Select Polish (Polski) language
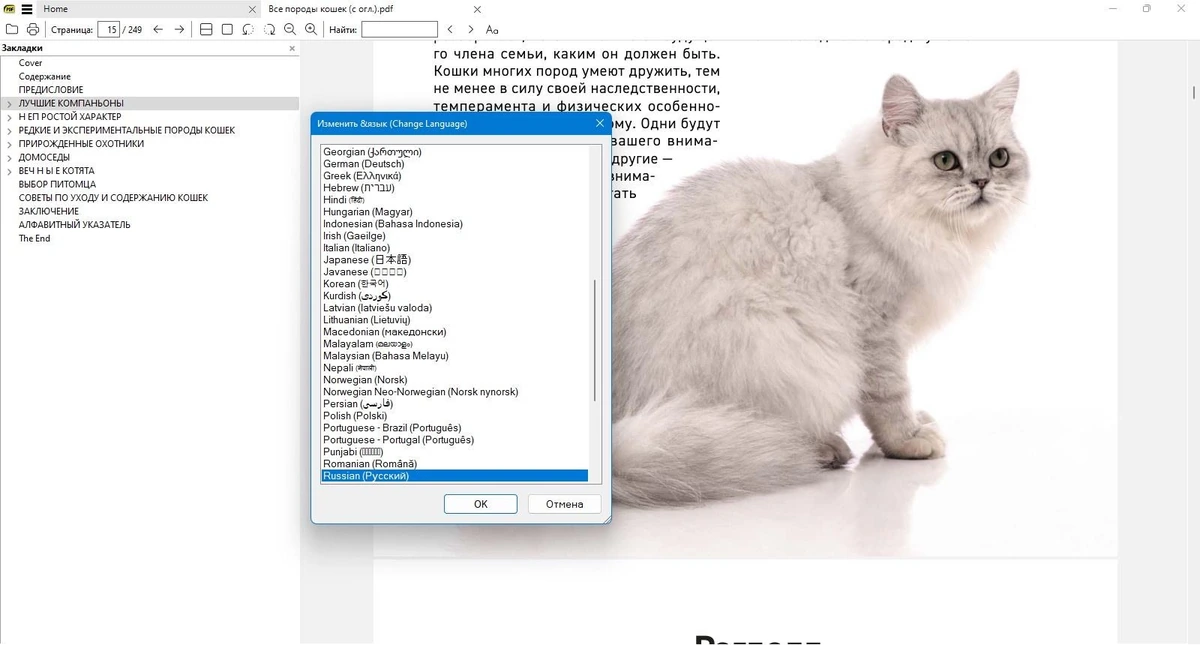The image size is (1200, 645). pyautogui.click(x=455, y=416)
